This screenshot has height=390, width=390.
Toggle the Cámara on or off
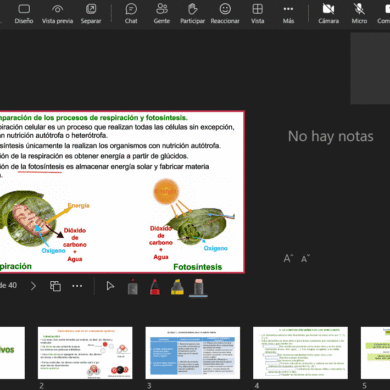pos(328,14)
